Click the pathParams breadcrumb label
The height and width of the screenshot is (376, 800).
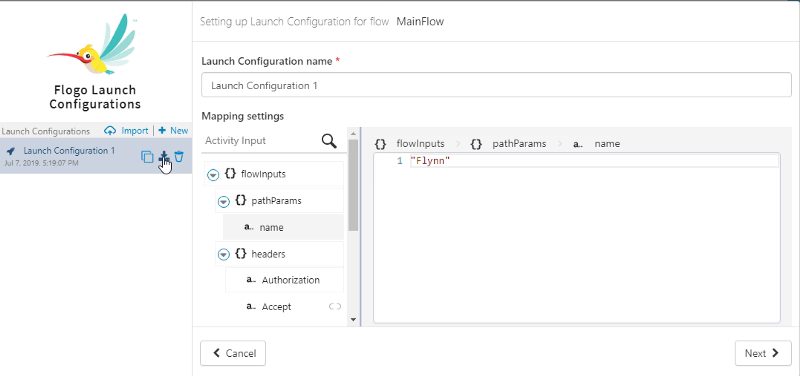519,144
